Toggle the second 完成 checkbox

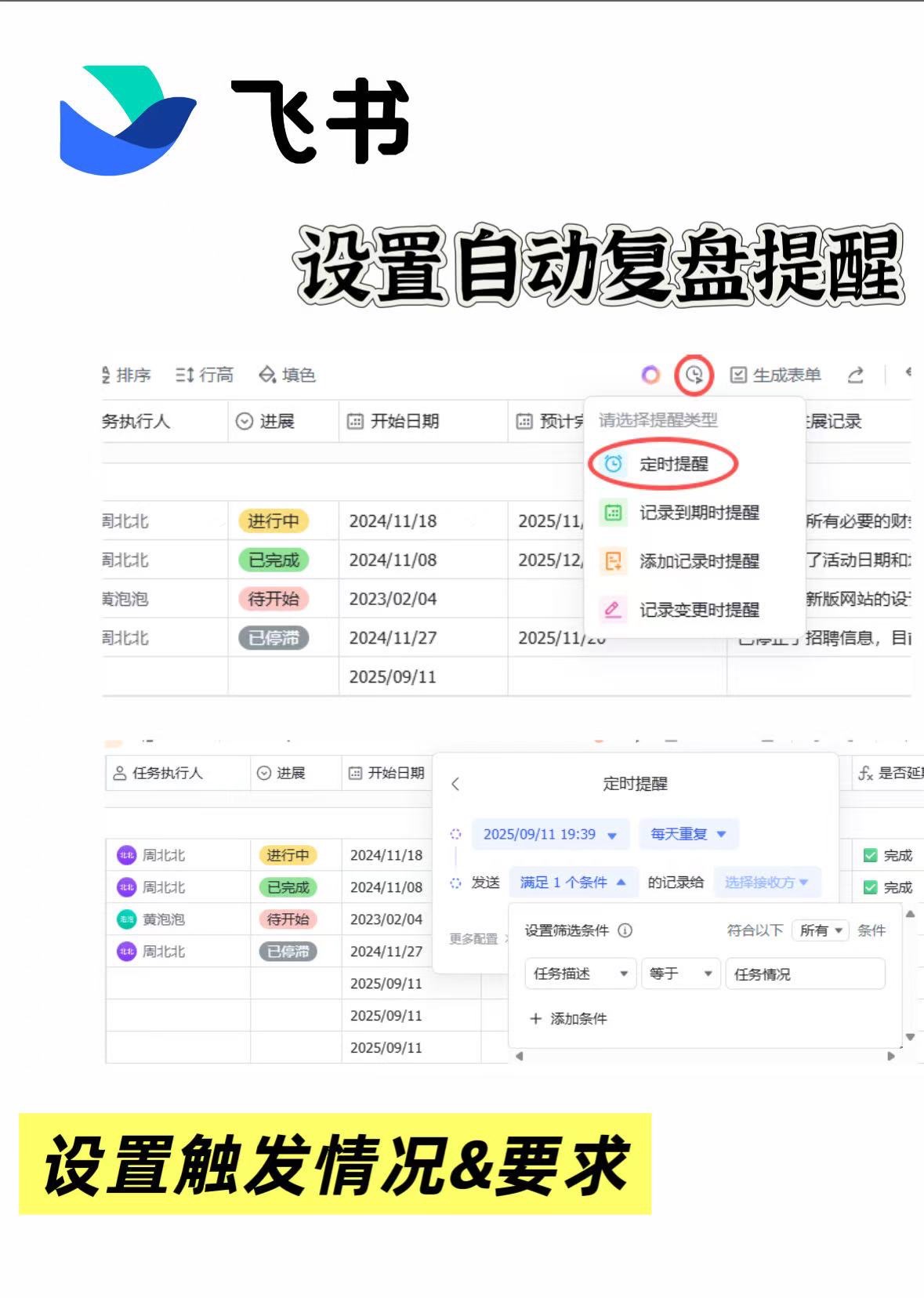coord(870,887)
